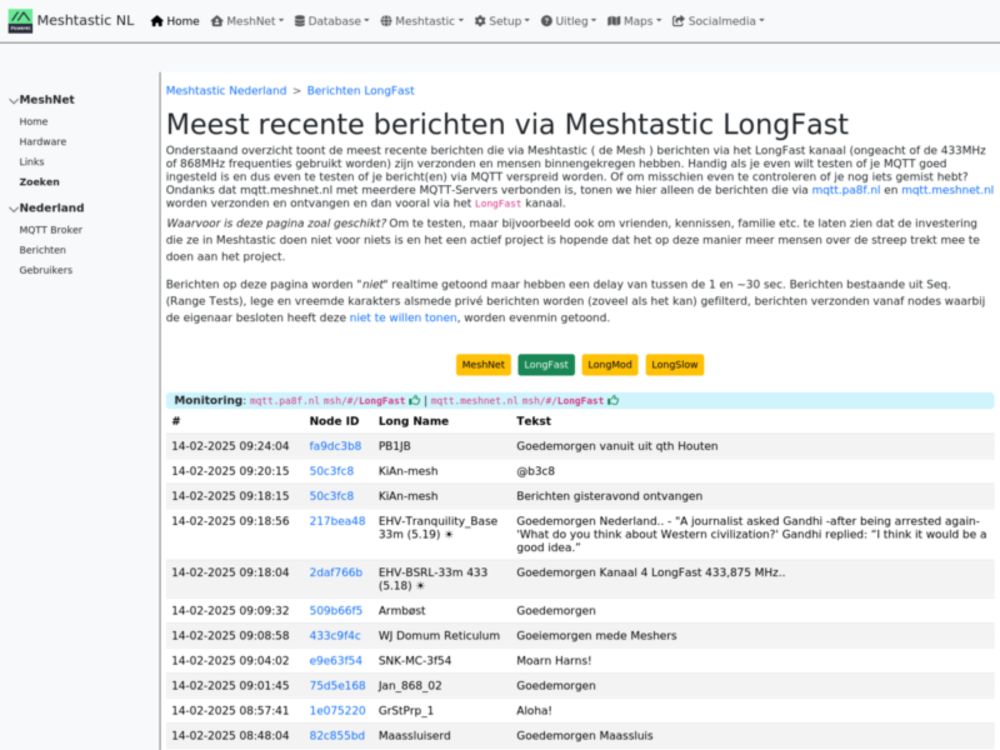Open node ID e9e63f54

pyautogui.click(x=335, y=661)
